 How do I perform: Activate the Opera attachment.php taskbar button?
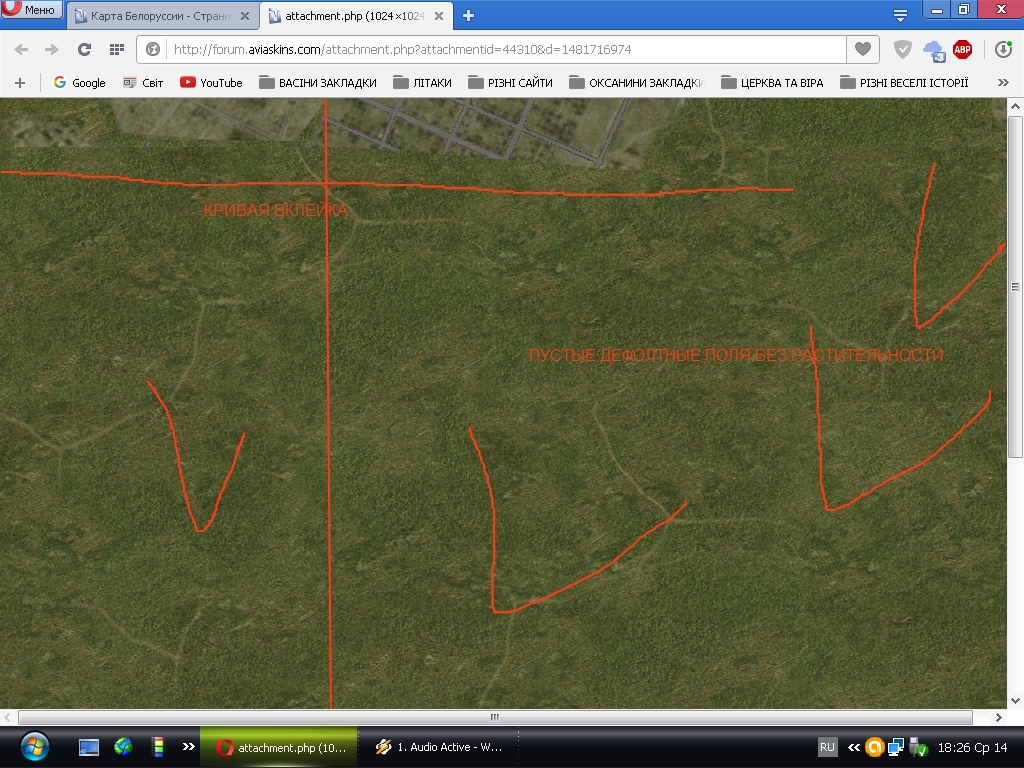(x=279, y=747)
